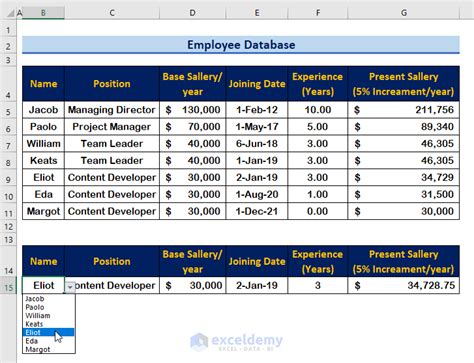The width and height of the screenshot is (474, 363).
Task: Click the Eliot input cell in row 15
Action: [x=43, y=285]
